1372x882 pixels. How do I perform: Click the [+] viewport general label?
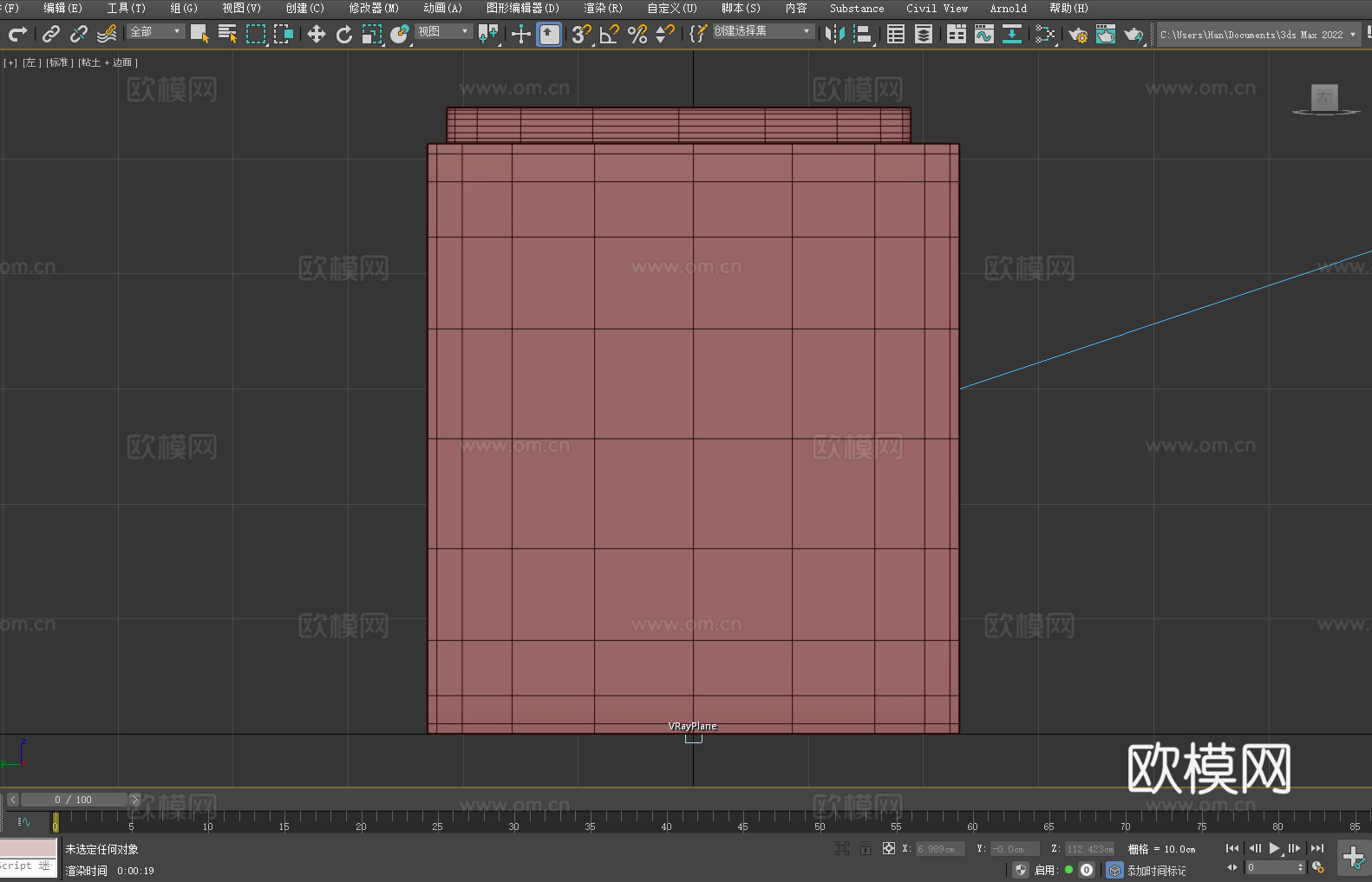(x=10, y=62)
